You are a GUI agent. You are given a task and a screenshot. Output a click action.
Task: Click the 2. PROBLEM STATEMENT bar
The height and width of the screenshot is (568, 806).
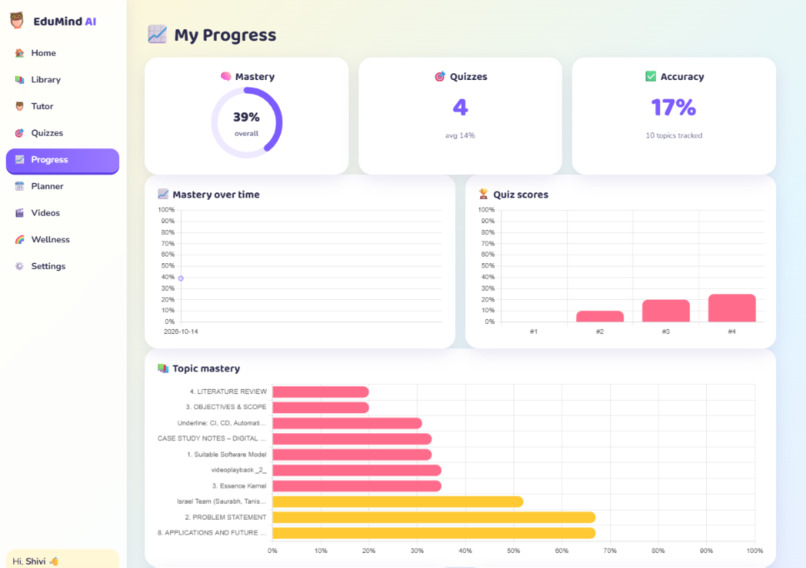[x=434, y=517]
